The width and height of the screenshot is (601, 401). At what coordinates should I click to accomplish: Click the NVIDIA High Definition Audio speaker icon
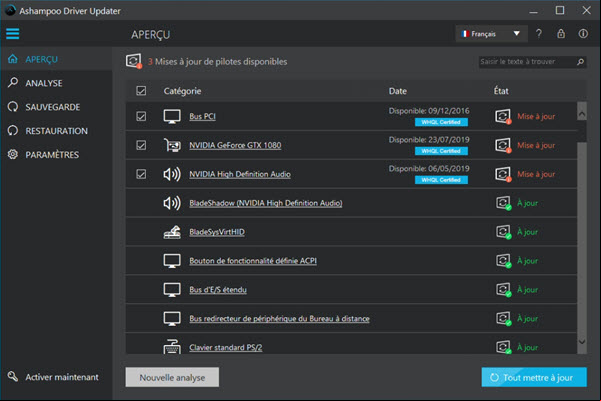click(172, 174)
